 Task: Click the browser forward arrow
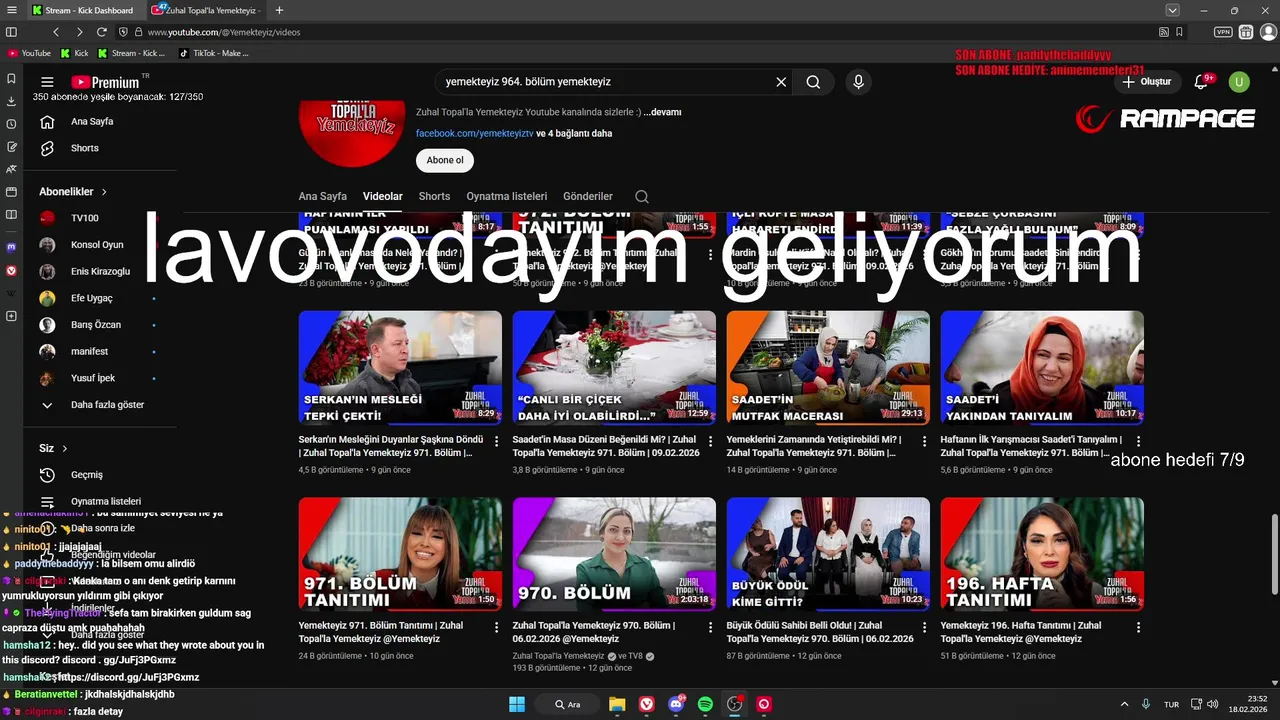point(79,32)
